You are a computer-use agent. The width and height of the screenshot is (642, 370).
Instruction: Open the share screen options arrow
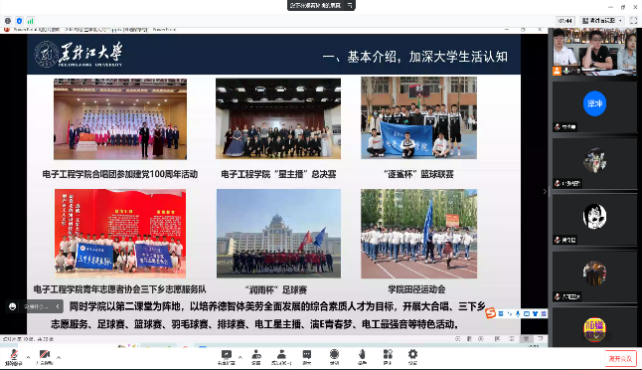240,357
